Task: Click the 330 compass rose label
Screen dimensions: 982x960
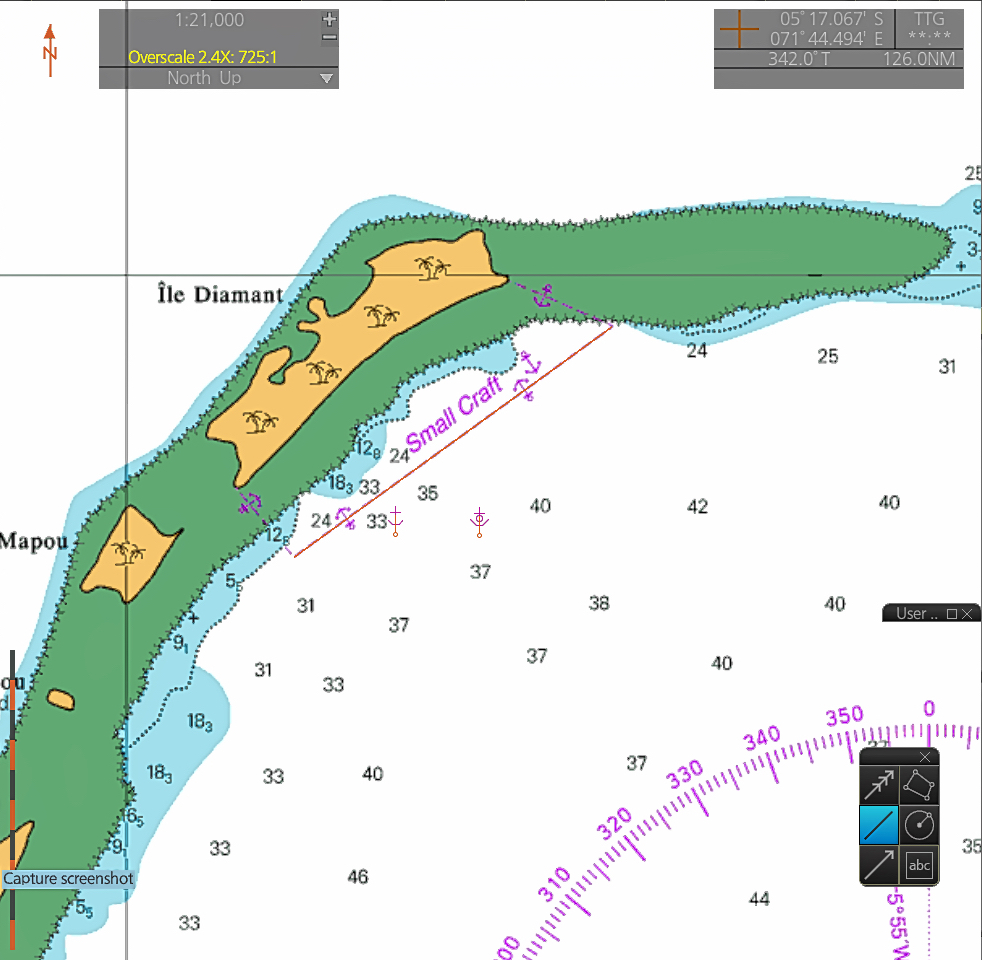Action: click(685, 774)
